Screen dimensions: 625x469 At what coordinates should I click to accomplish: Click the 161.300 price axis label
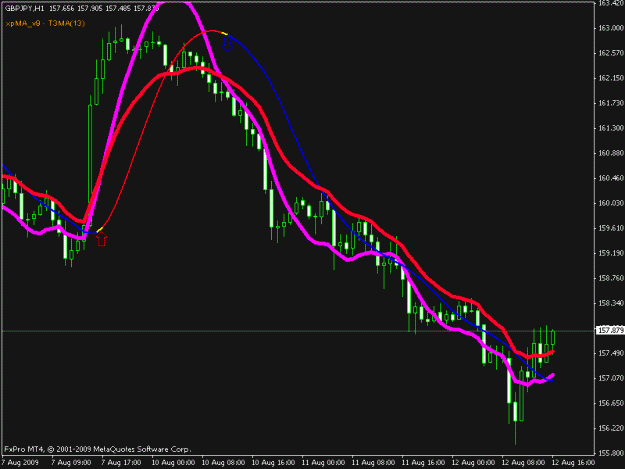611,128
